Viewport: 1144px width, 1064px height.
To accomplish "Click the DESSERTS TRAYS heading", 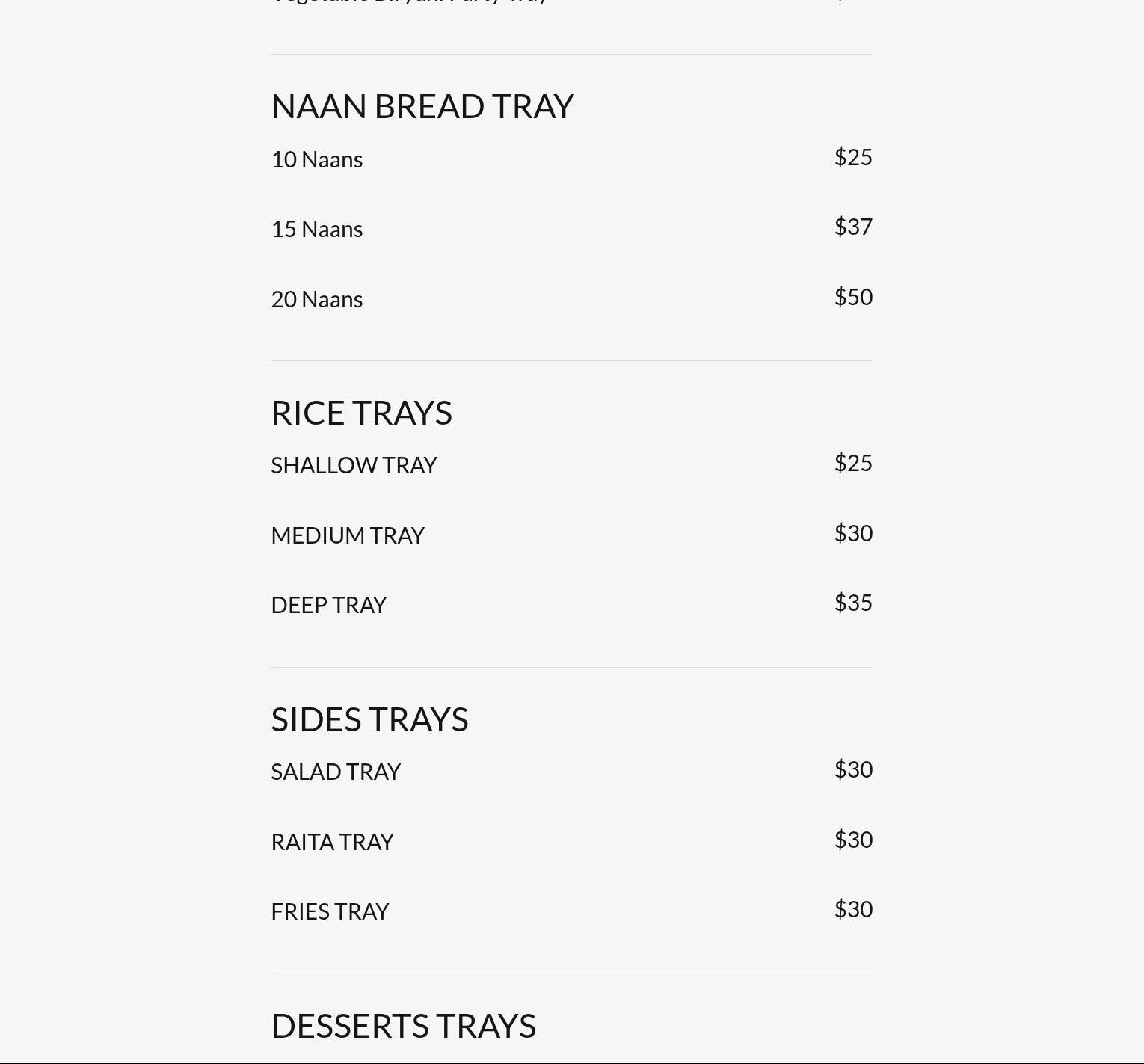I will click(403, 1026).
